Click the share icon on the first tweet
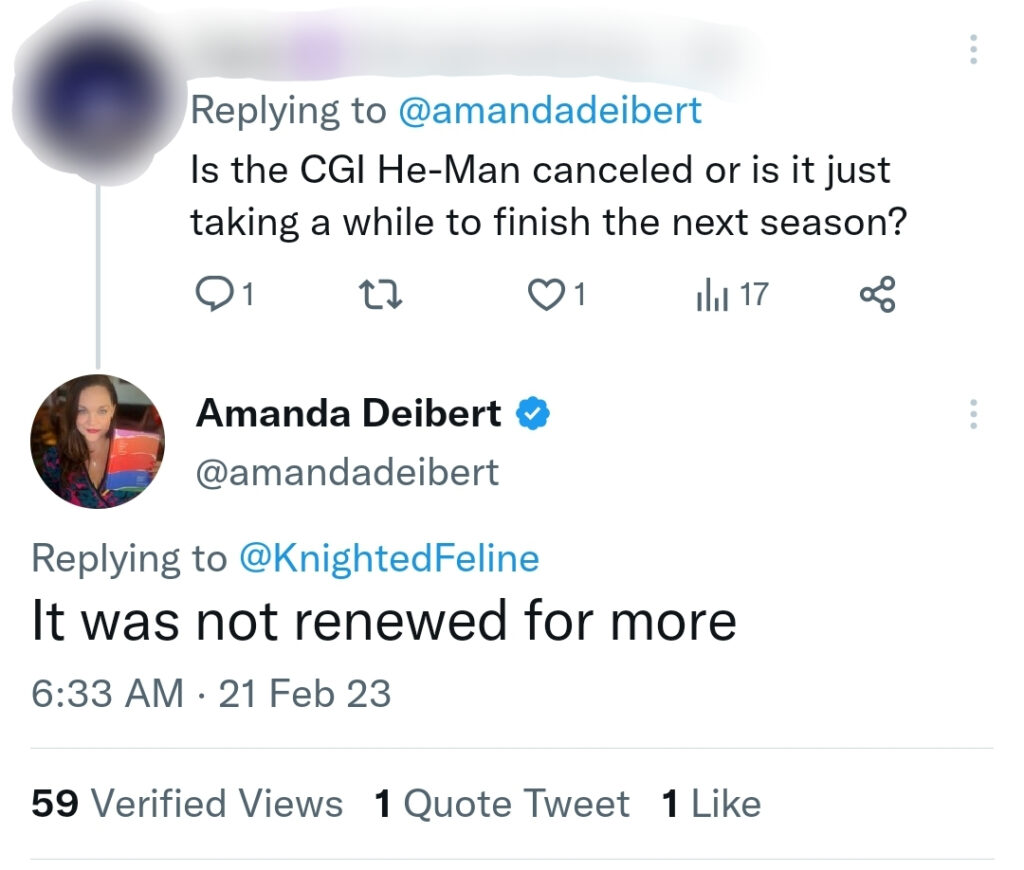 point(878,295)
